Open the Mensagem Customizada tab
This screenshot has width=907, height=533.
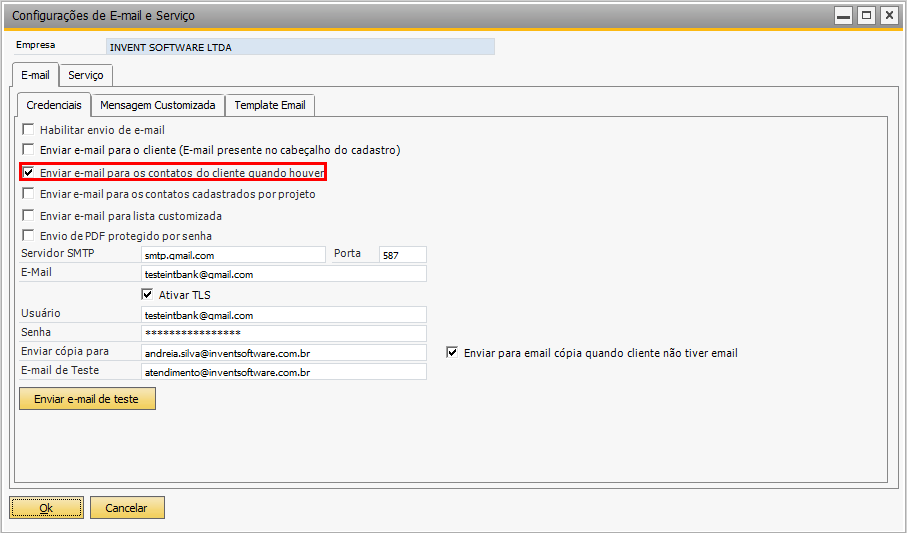click(x=158, y=105)
